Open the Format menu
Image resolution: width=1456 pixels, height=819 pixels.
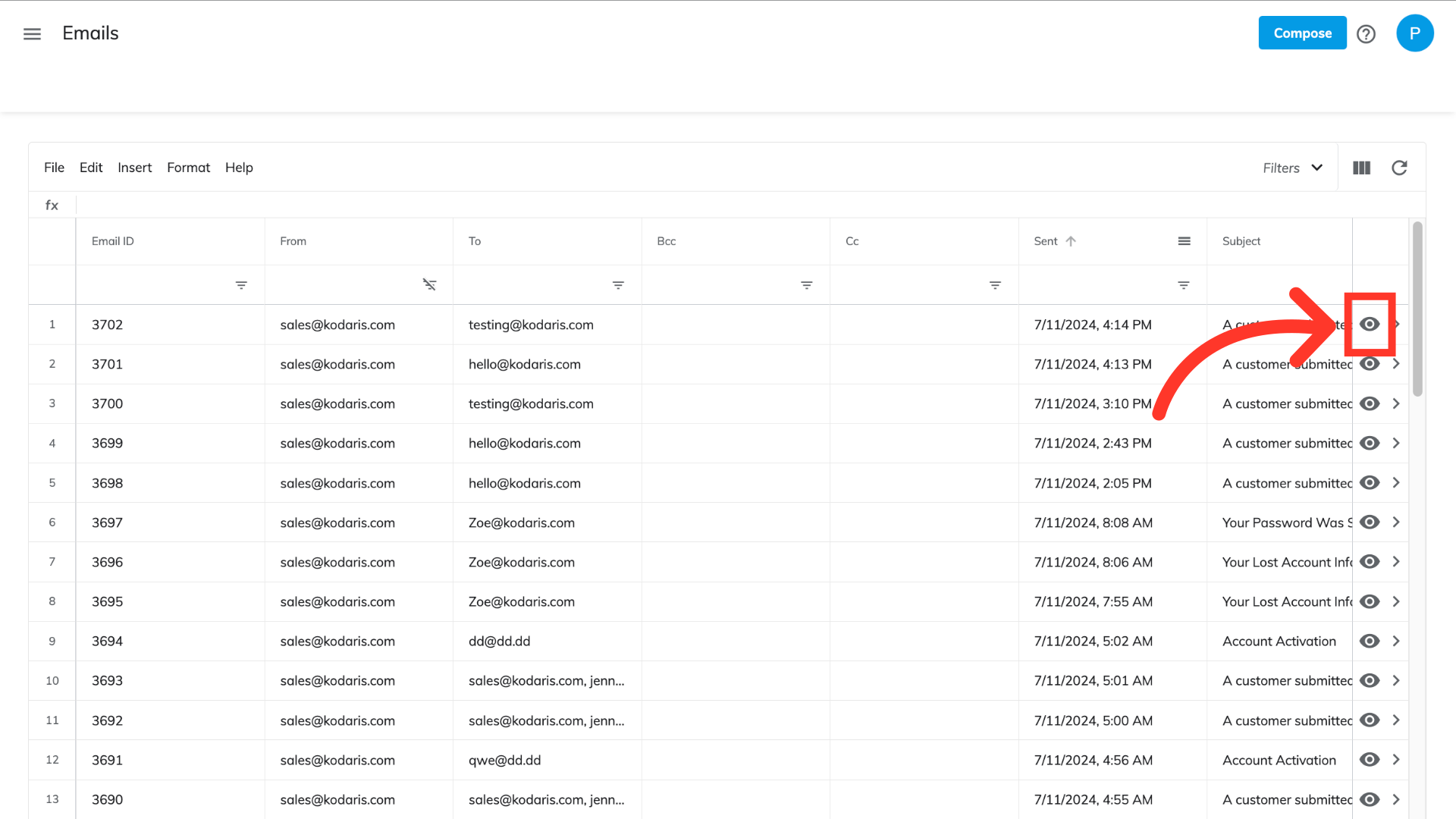point(188,168)
